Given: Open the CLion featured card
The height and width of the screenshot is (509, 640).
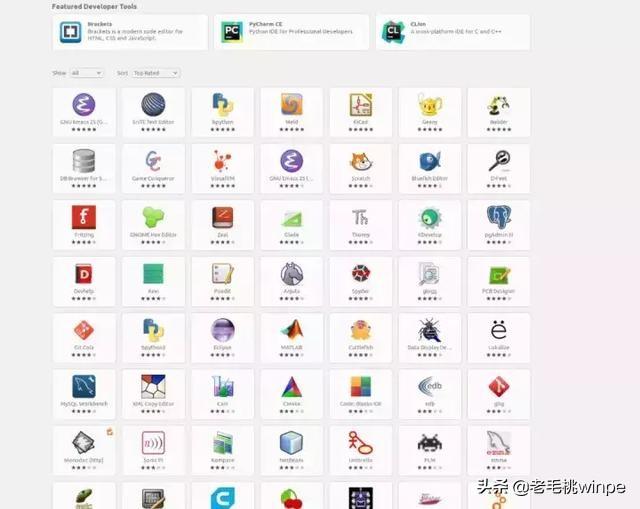Looking at the screenshot, I should click(453, 32).
